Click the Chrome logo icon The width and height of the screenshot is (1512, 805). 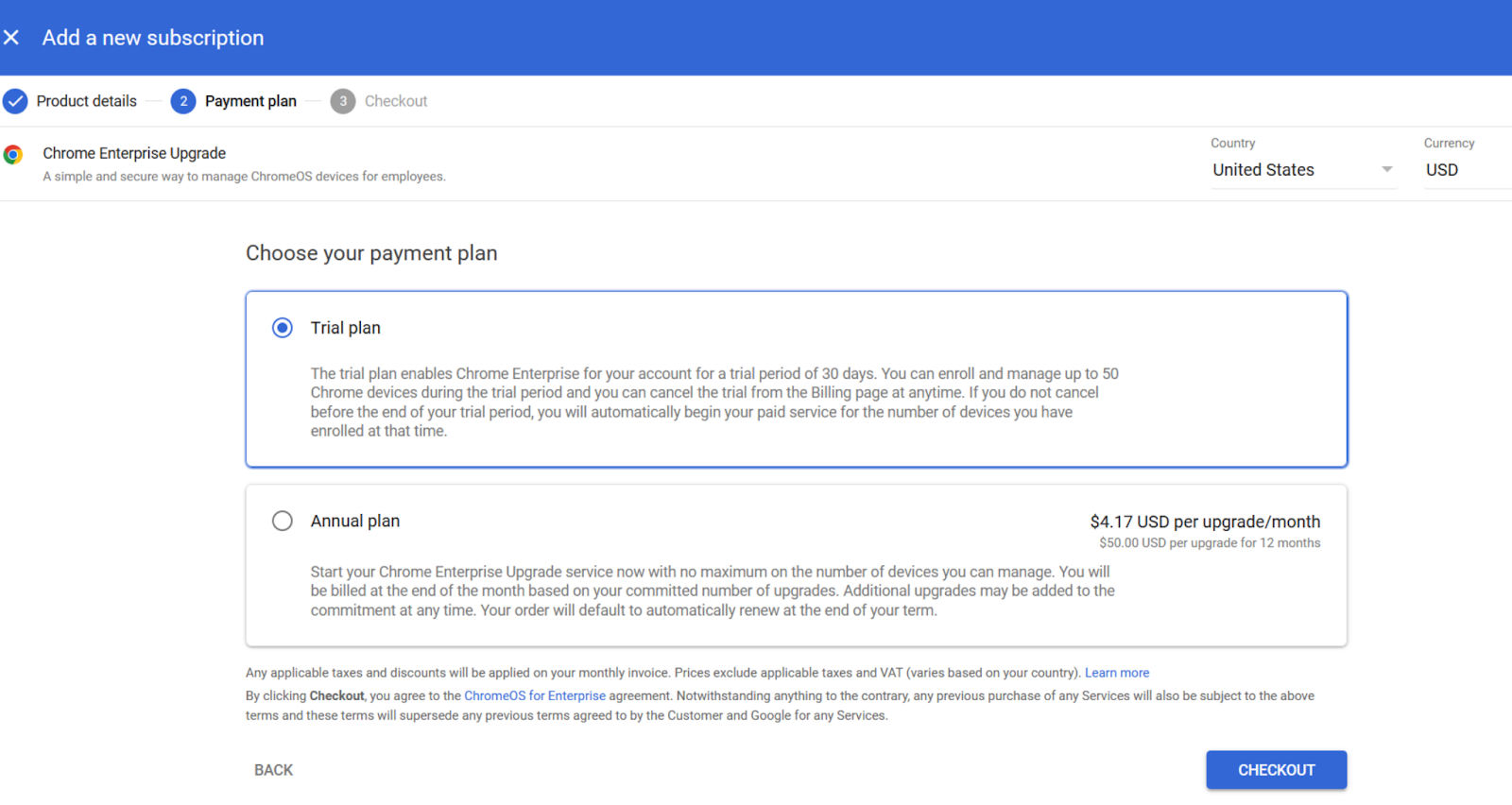(13, 155)
